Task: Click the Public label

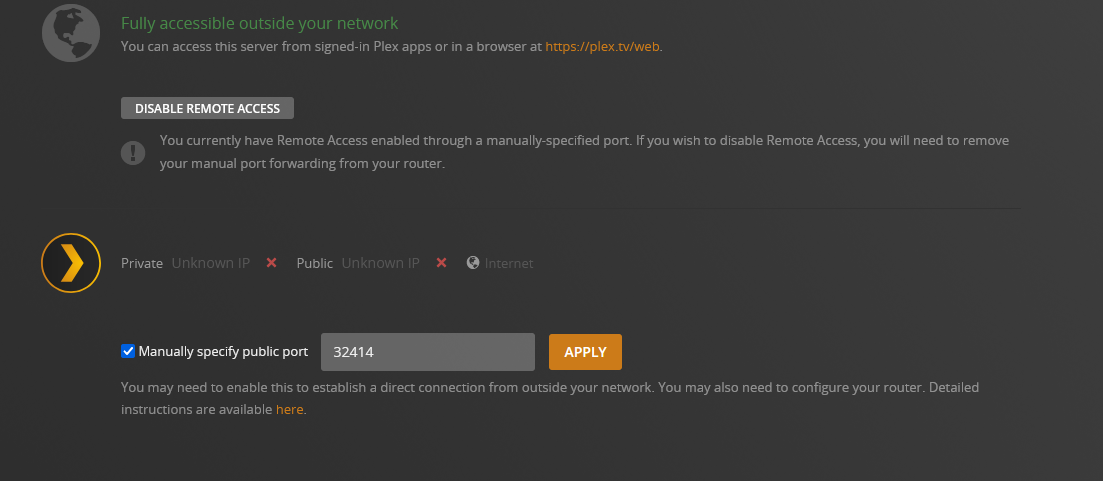Action: 314,263
